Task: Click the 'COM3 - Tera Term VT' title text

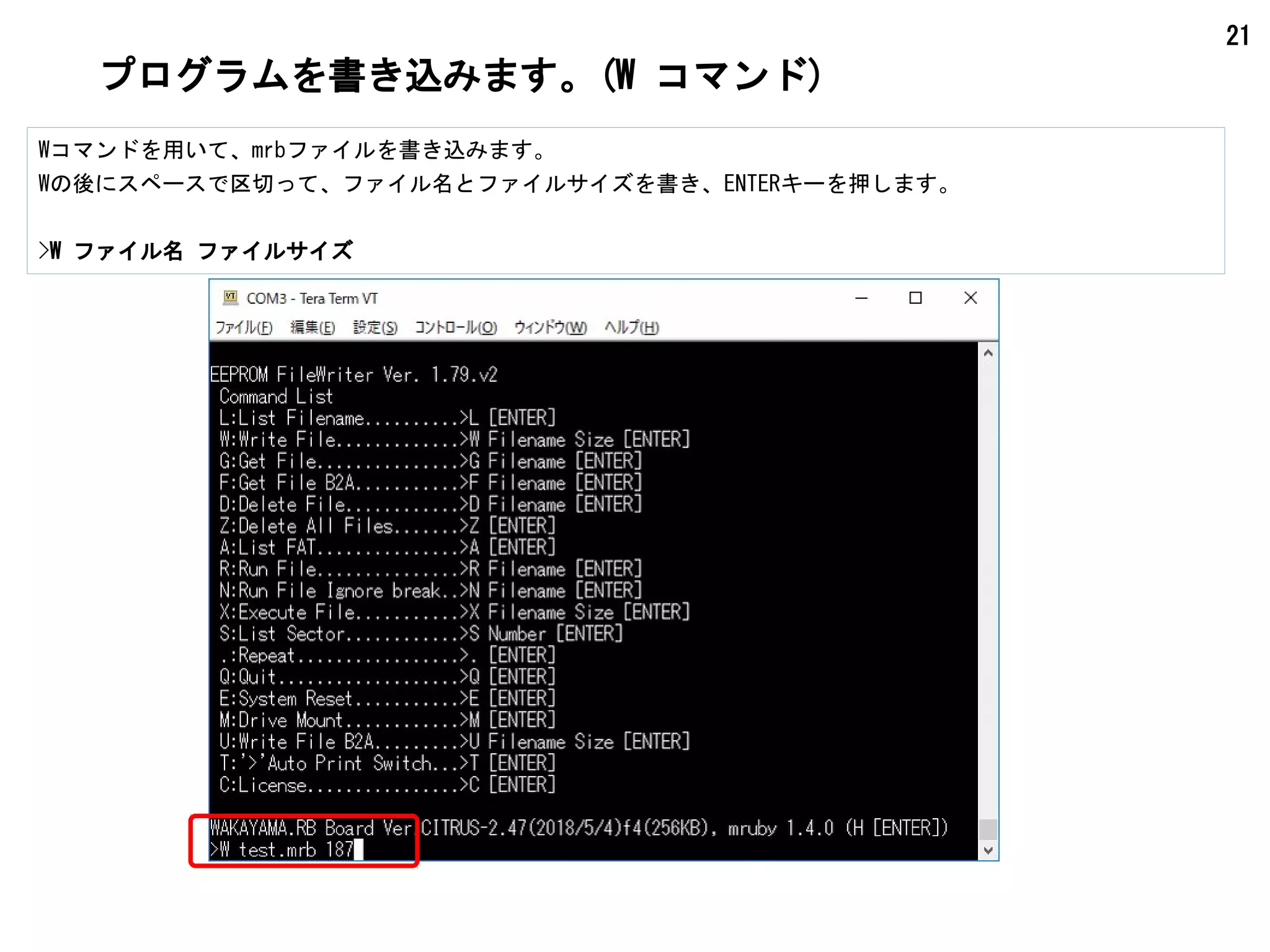Action: pyautogui.click(x=312, y=298)
